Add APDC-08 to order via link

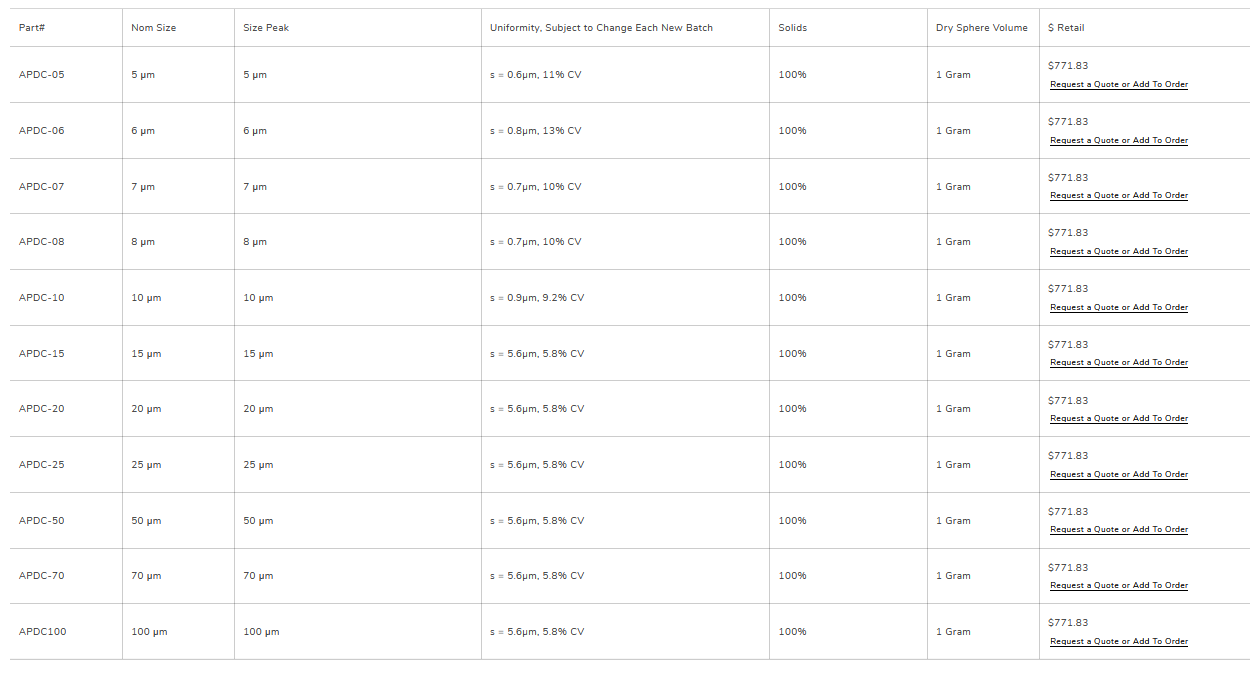(1118, 252)
